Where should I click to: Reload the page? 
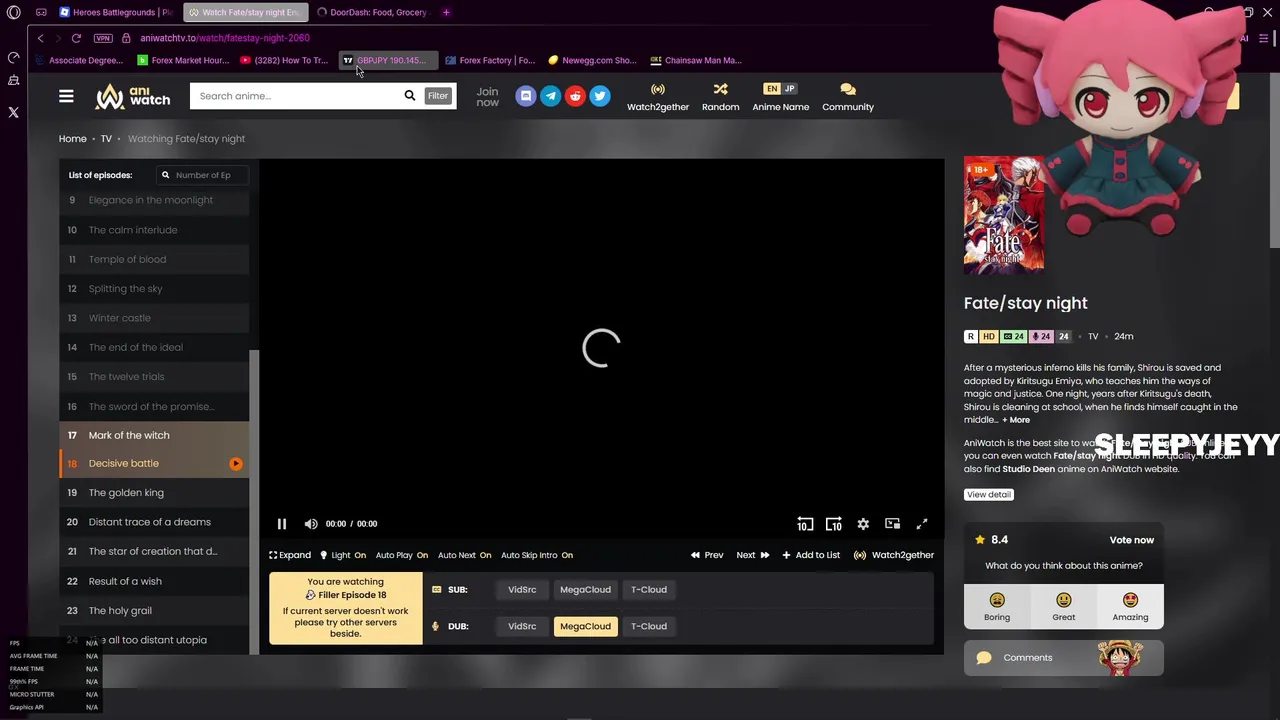point(76,38)
